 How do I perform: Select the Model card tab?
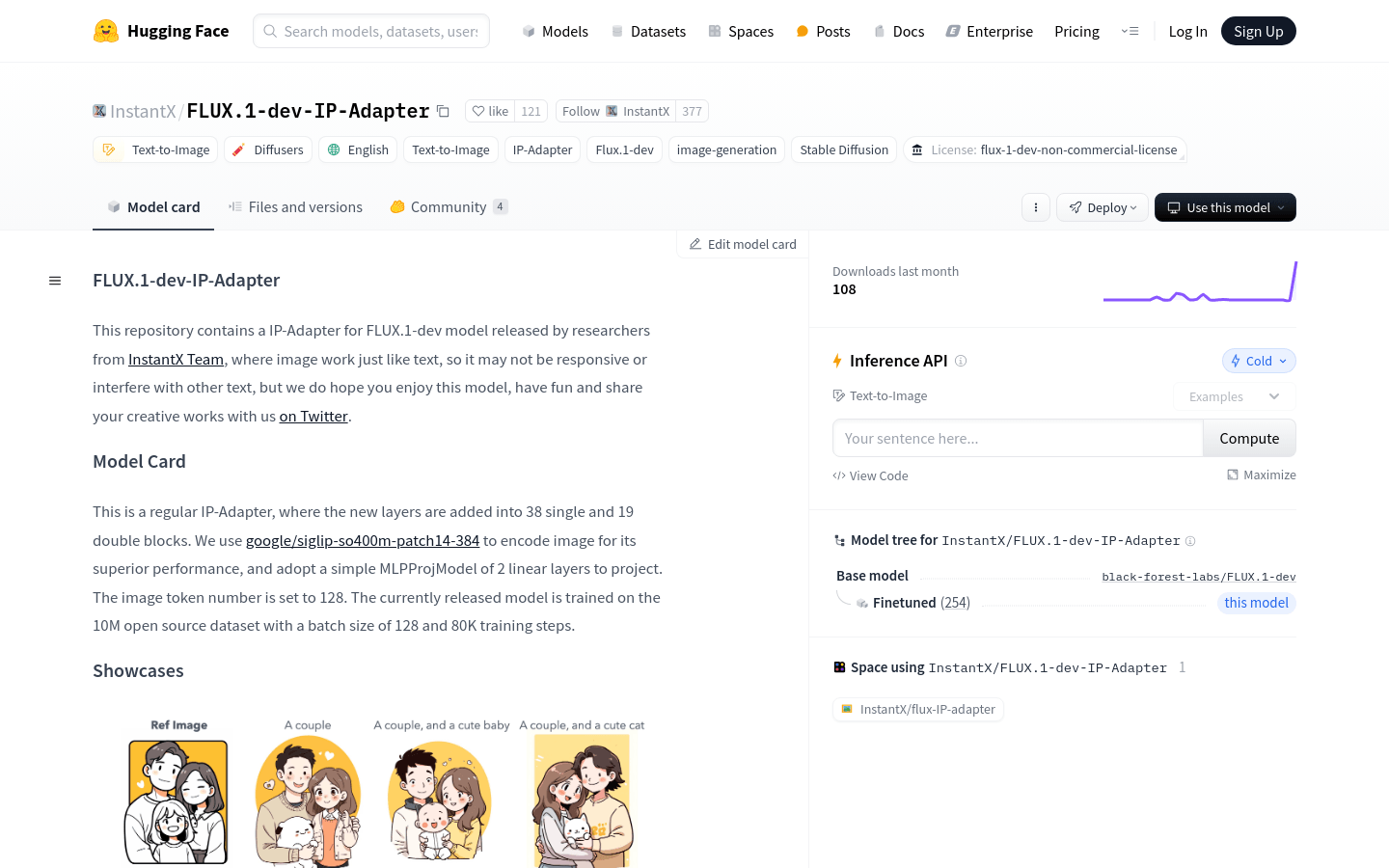tap(153, 206)
